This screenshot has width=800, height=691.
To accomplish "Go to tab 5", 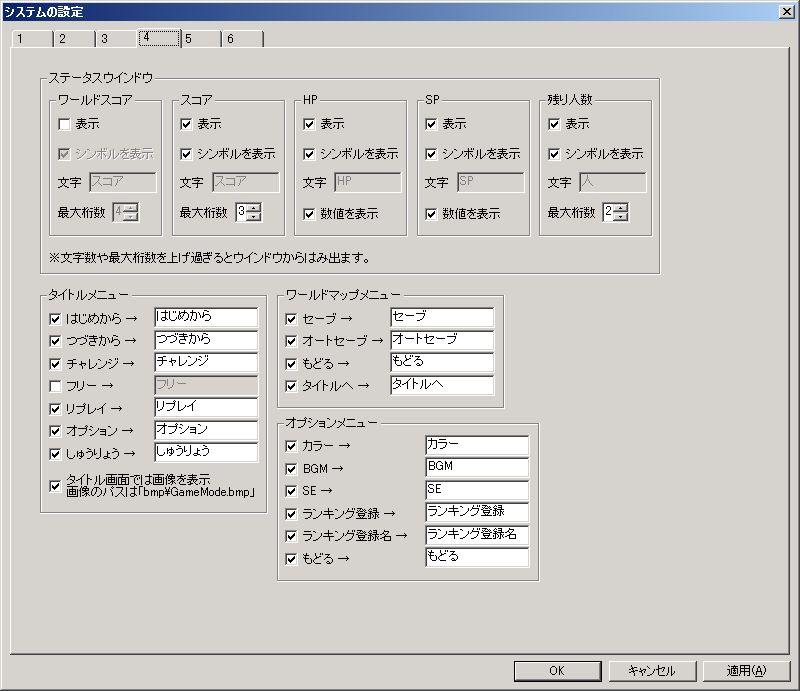I will 201,39.
